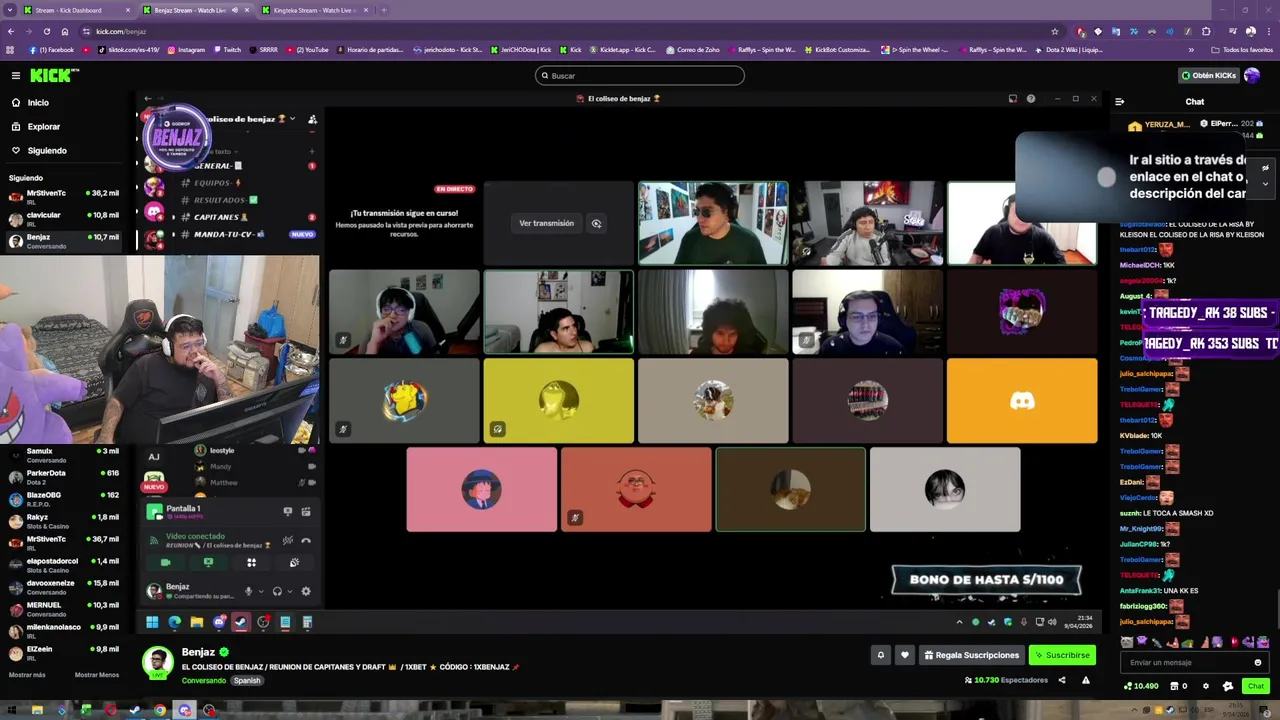This screenshot has height=720, width=1280.
Task: Share the stream via share icon
Action: (x=1062, y=680)
